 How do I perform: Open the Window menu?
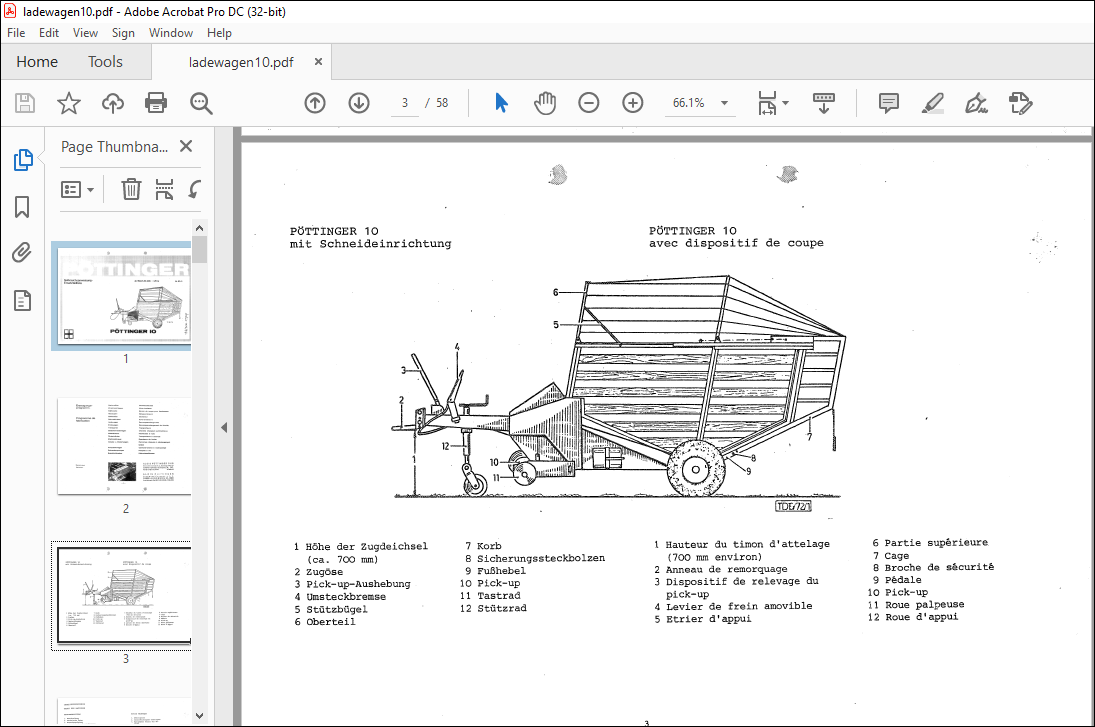(170, 33)
